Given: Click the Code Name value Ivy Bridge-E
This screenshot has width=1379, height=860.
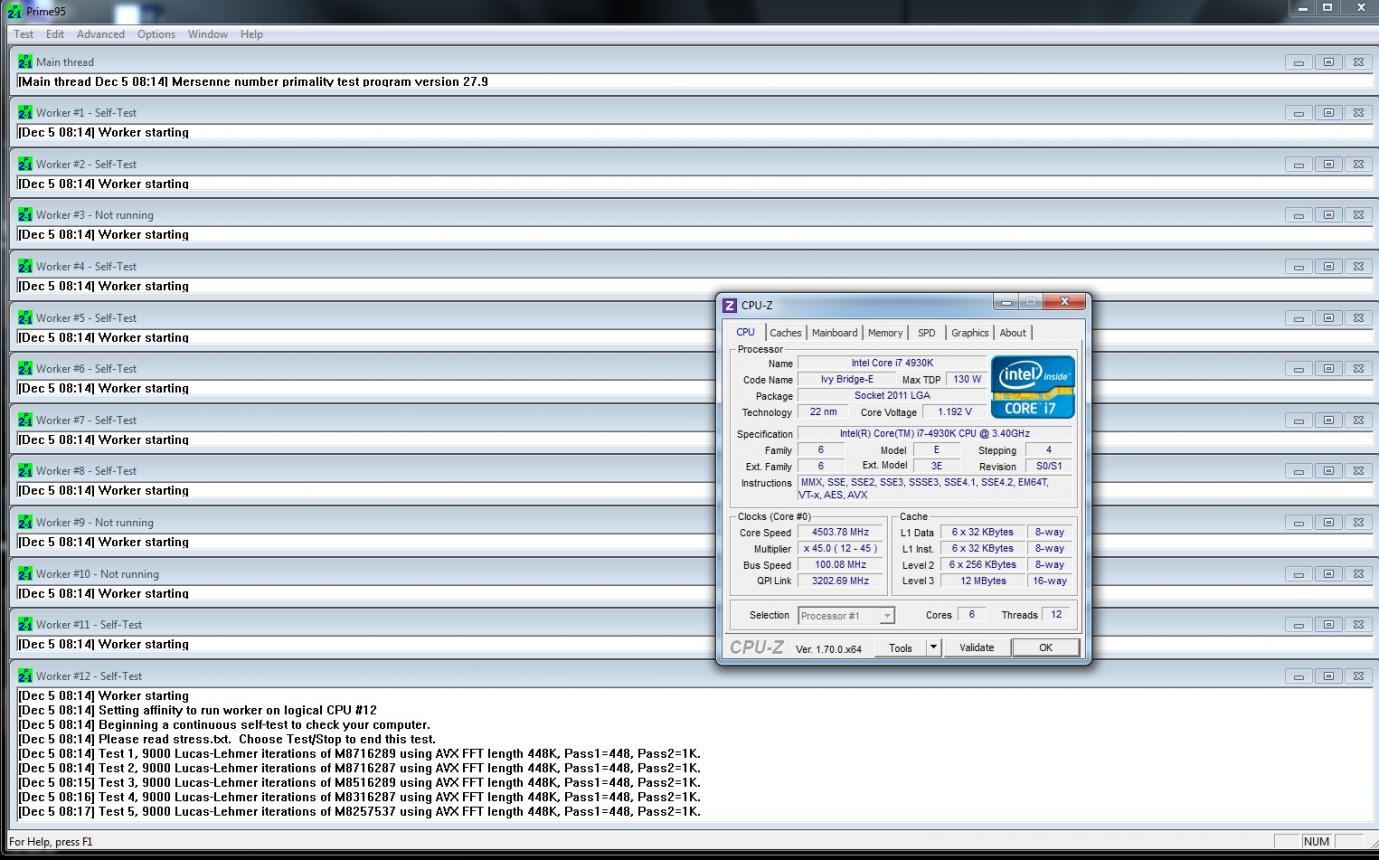Looking at the screenshot, I should click(x=846, y=380).
